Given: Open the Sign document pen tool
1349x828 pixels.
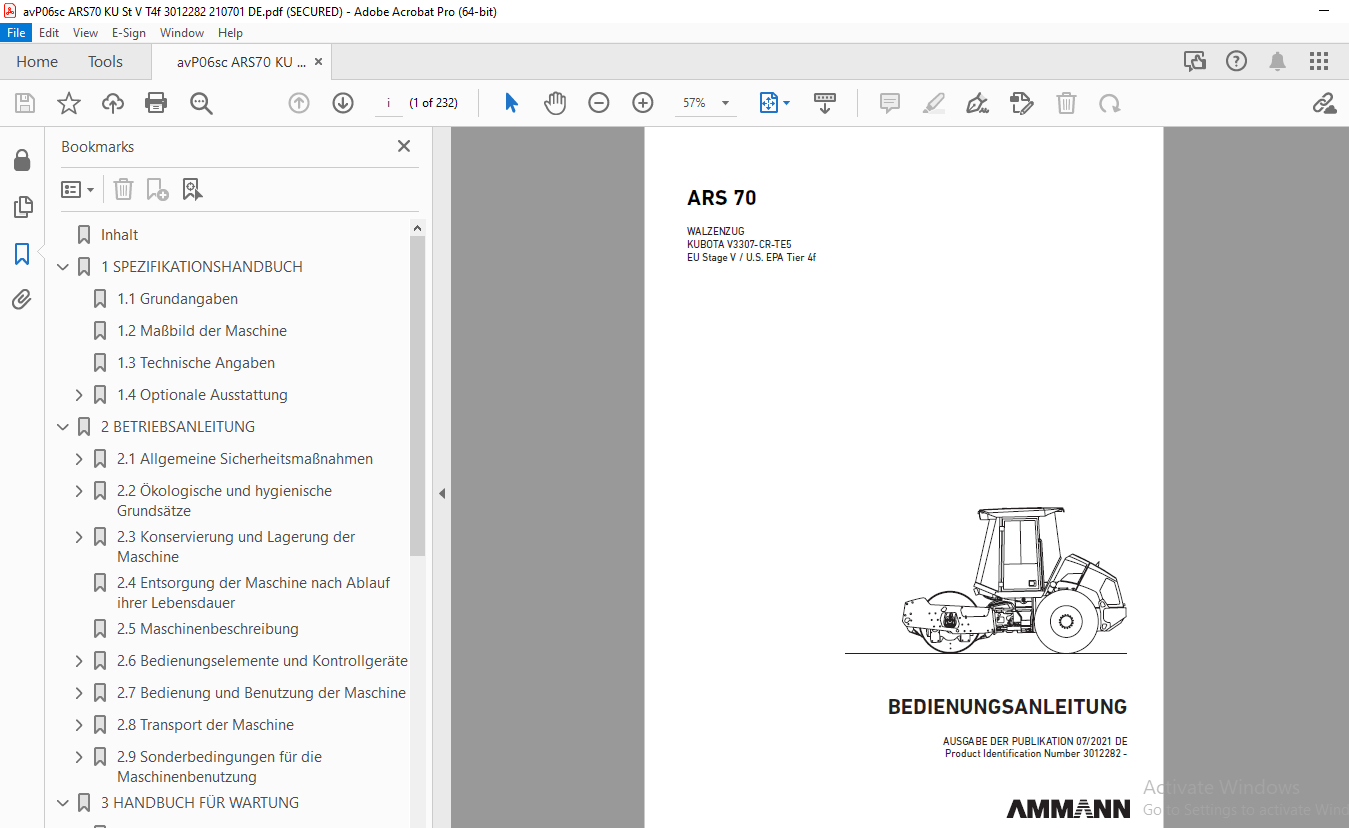Looking at the screenshot, I should click(x=978, y=103).
